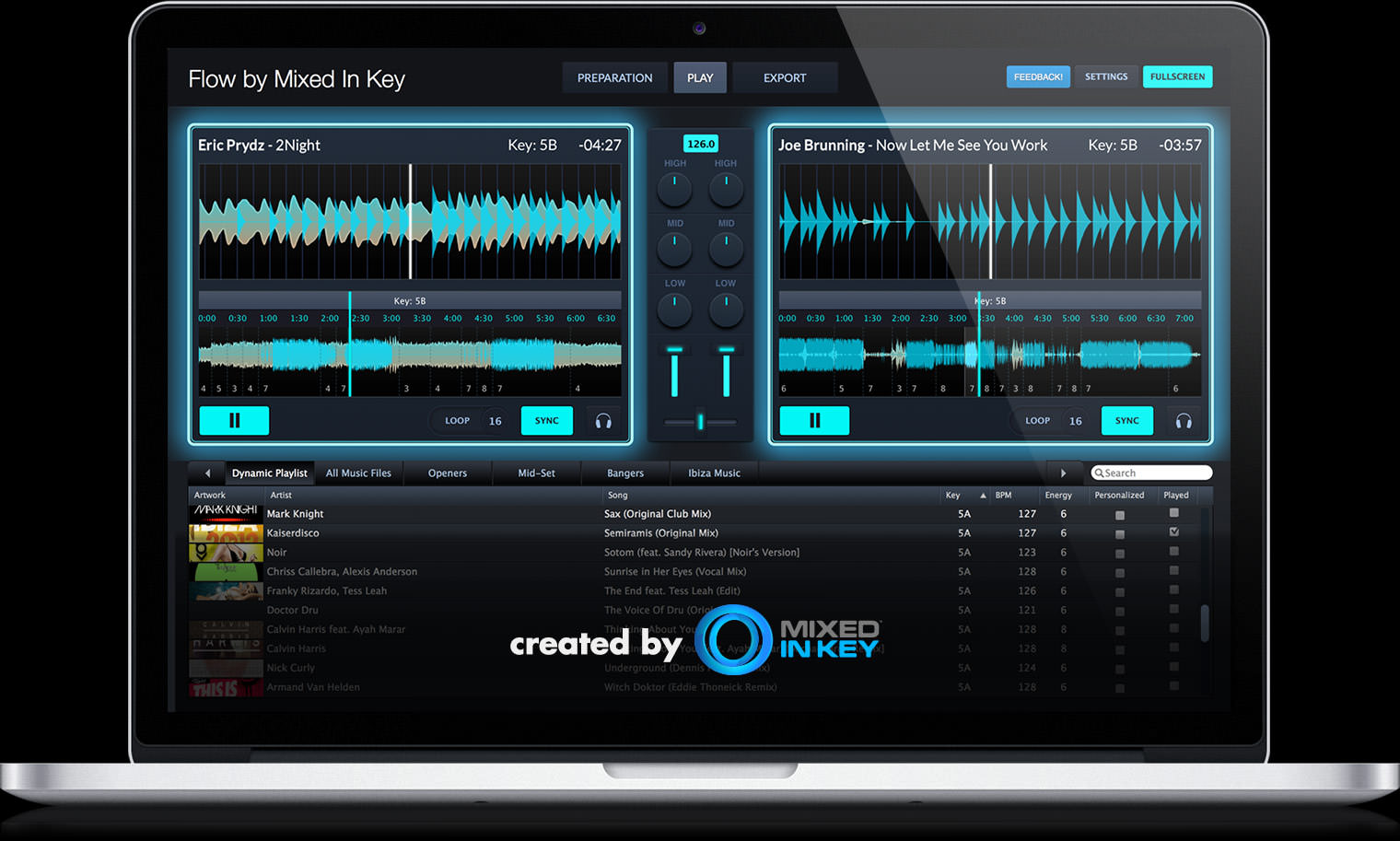The width and height of the screenshot is (1400, 841).
Task: Click the playlist Search field
Action: pyautogui.click(x=1151, y=473)
